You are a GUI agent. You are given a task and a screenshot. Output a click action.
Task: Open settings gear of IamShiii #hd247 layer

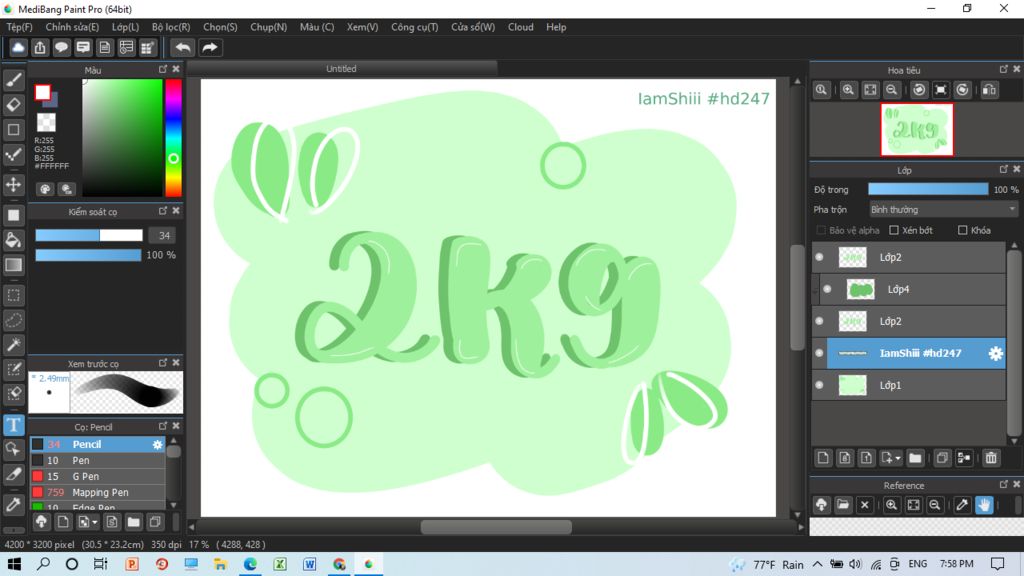[995, 353]
